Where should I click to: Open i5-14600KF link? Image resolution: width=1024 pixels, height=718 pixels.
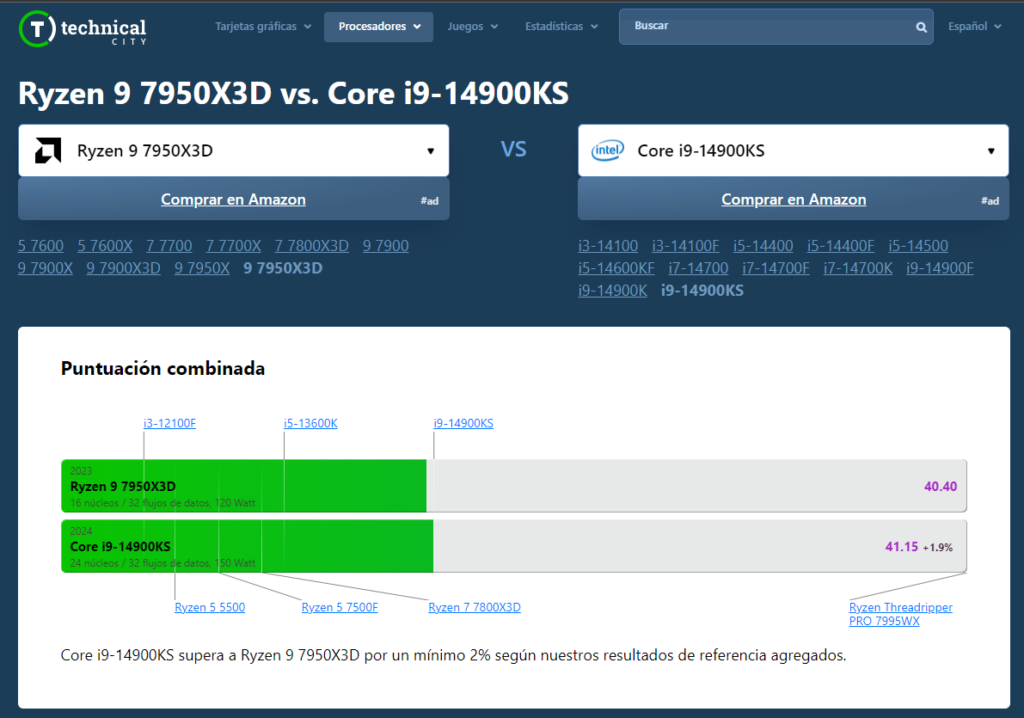pyautogui.click(x=616, y=269)
